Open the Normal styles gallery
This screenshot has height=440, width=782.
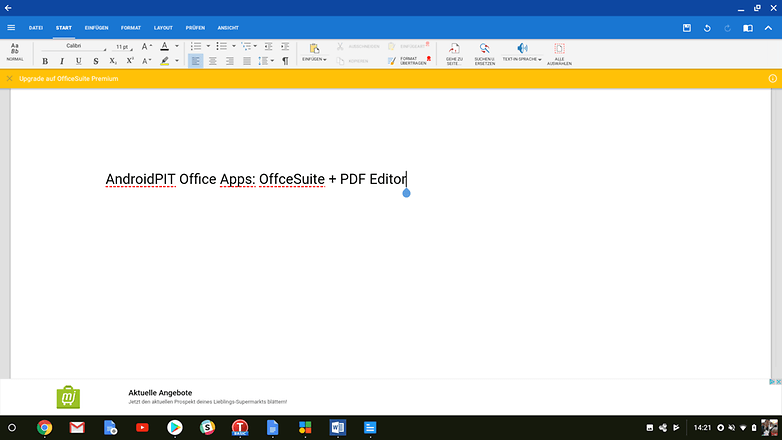[15, 52]
